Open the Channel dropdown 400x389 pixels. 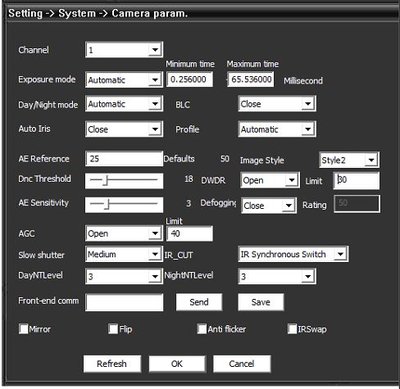[124, 50]
